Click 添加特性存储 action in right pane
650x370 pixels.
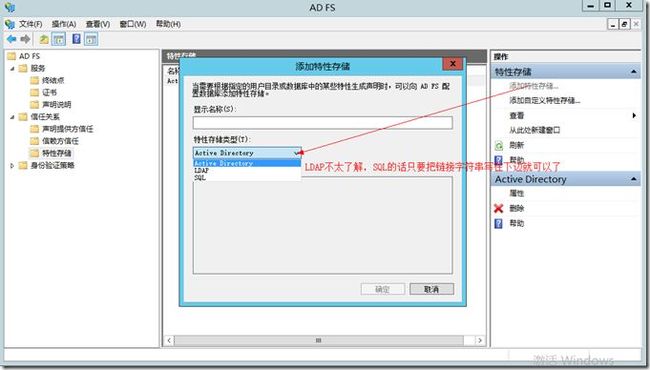(534, 86)
